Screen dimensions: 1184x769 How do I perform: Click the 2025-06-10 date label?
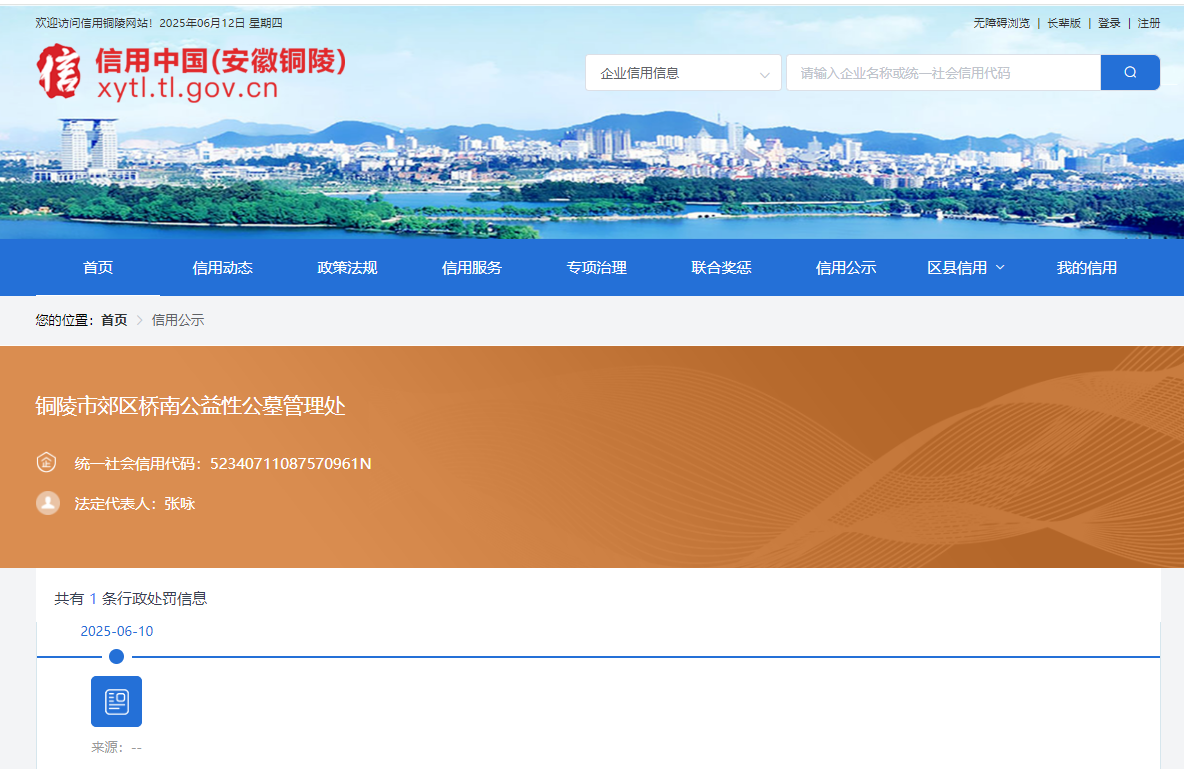(x=117, y=631)
